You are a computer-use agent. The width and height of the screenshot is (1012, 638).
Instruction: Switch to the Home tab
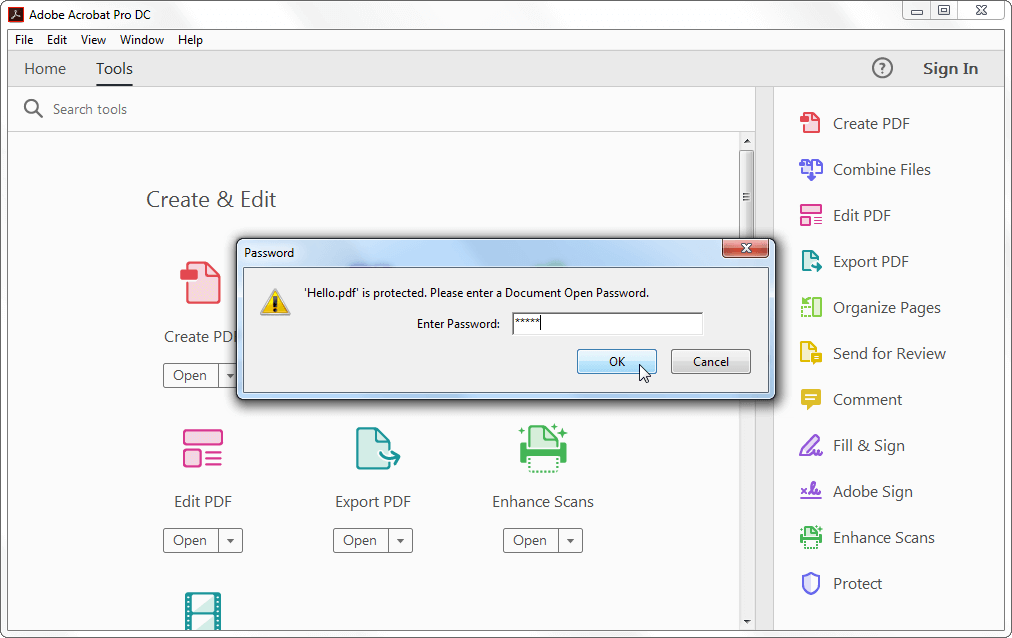(x=45, y=68)
